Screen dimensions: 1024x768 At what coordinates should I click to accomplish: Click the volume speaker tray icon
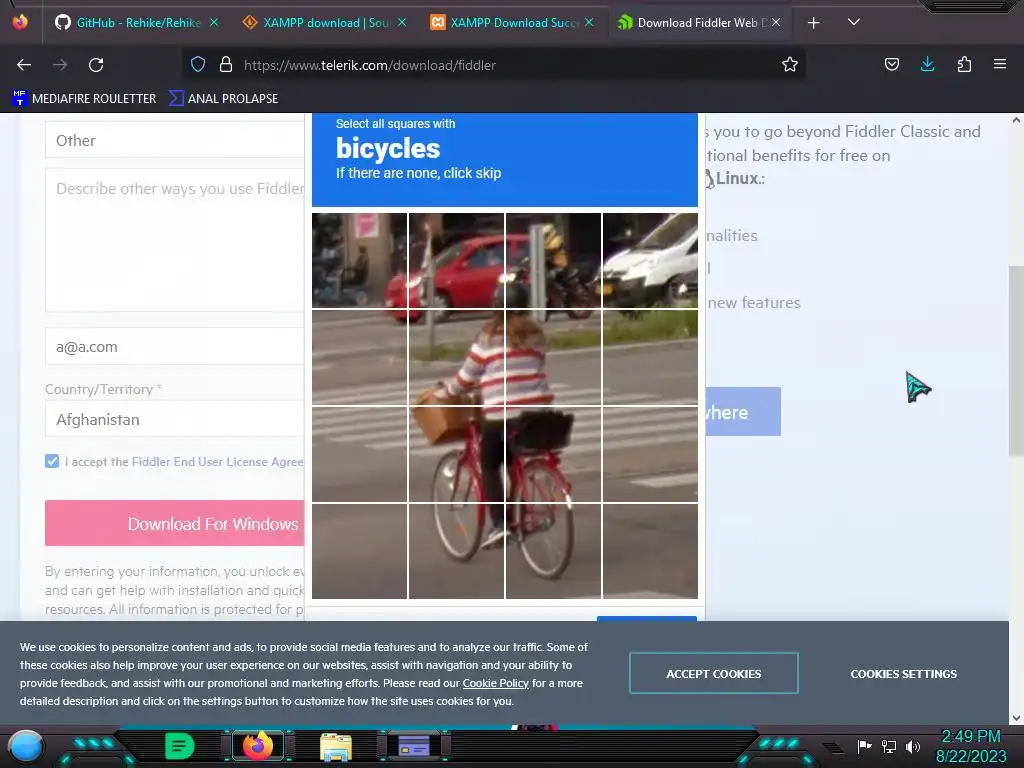913,746
